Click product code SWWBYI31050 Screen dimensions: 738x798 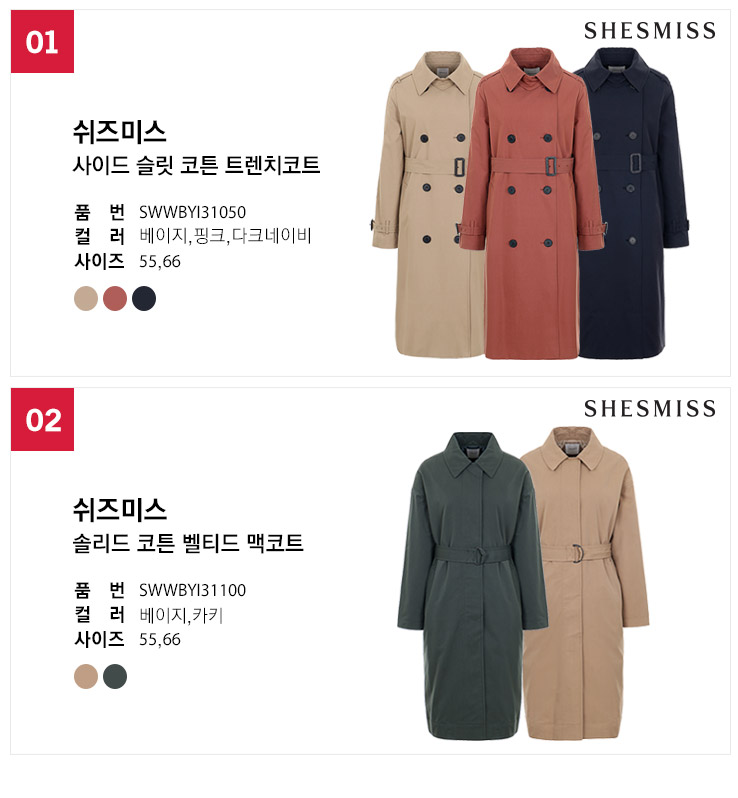(192, 212)
